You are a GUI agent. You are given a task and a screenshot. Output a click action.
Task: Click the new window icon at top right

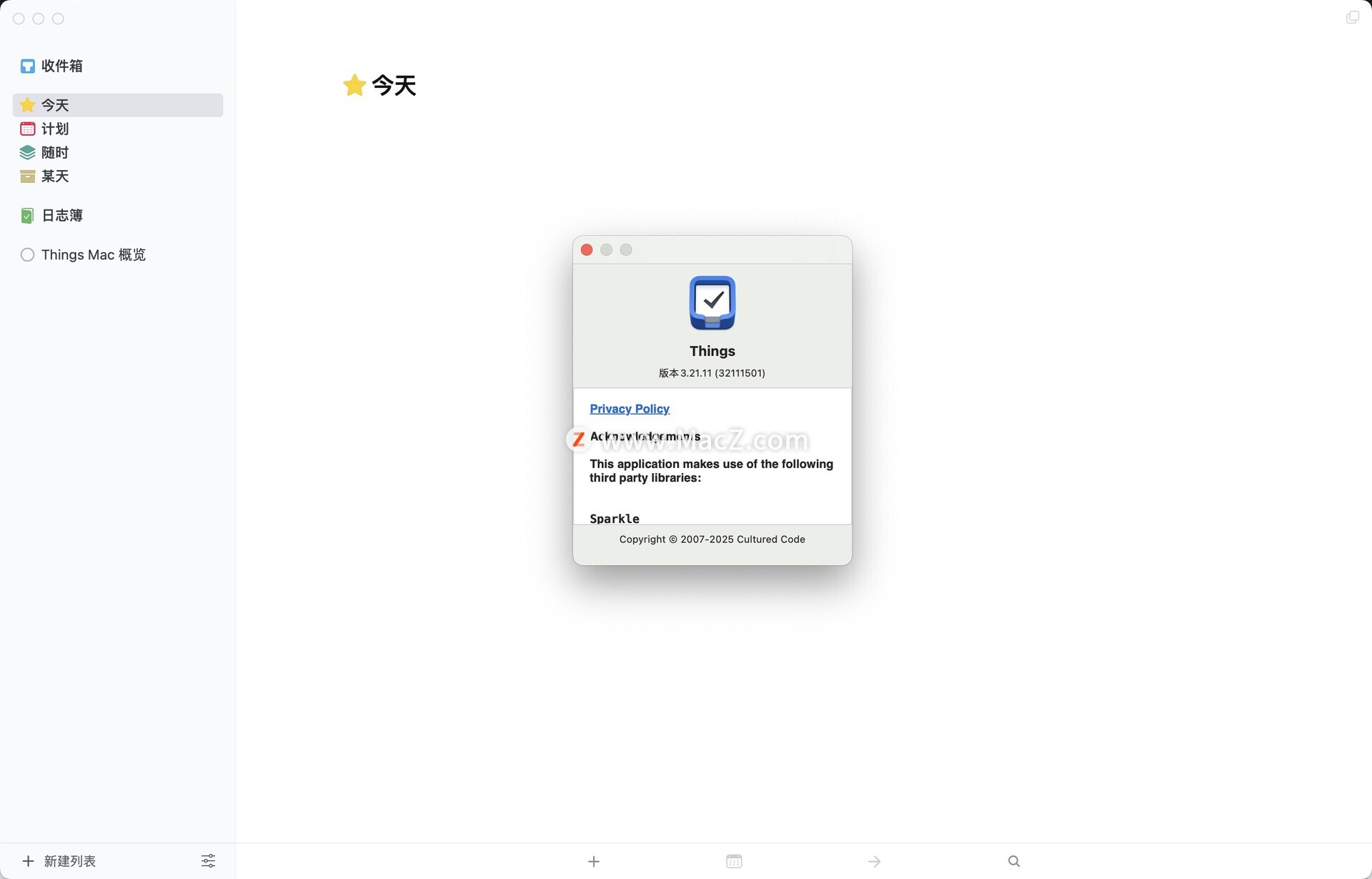click(1353, 17)
